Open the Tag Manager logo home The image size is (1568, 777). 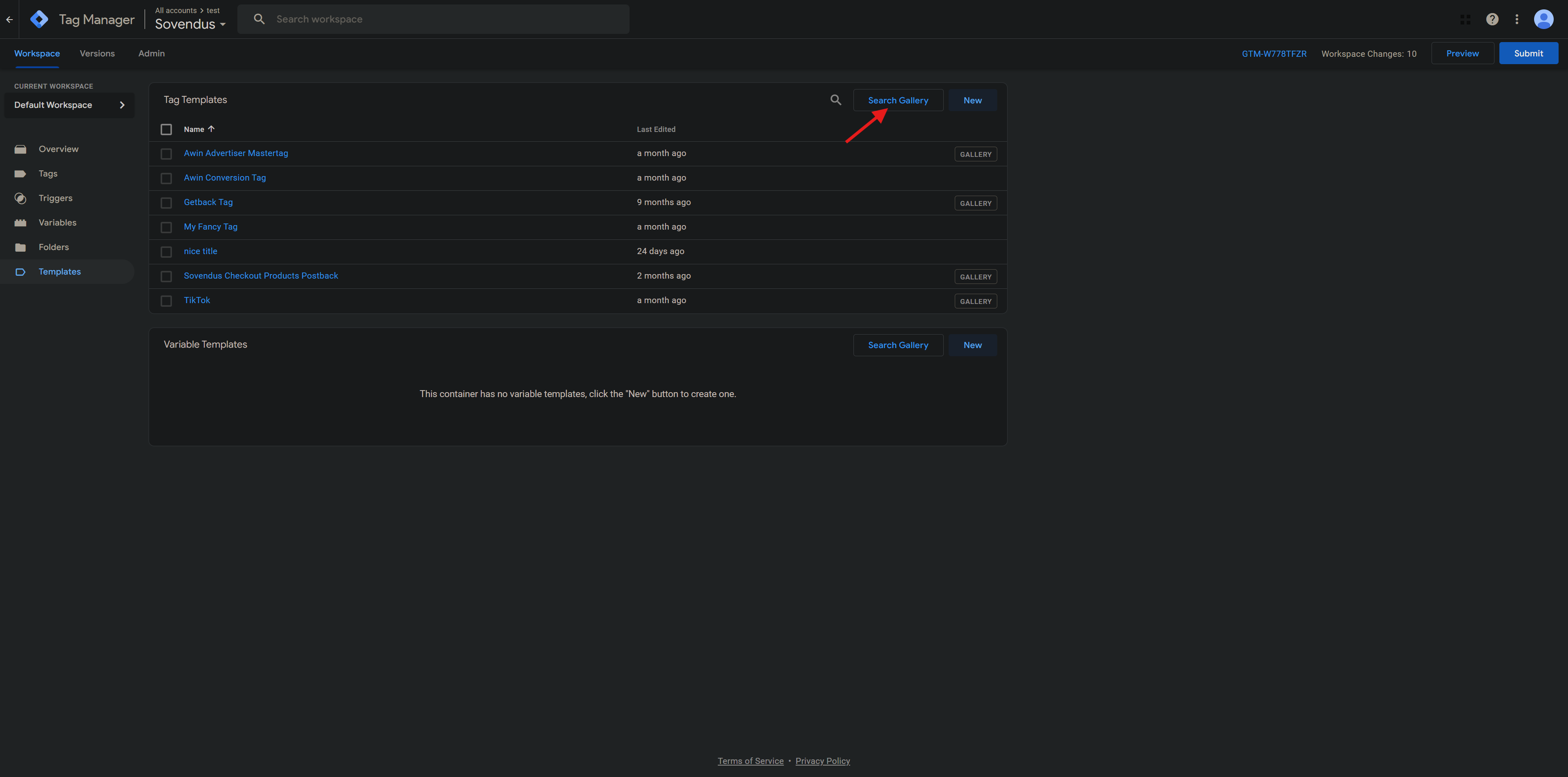(x=40, y=20)
